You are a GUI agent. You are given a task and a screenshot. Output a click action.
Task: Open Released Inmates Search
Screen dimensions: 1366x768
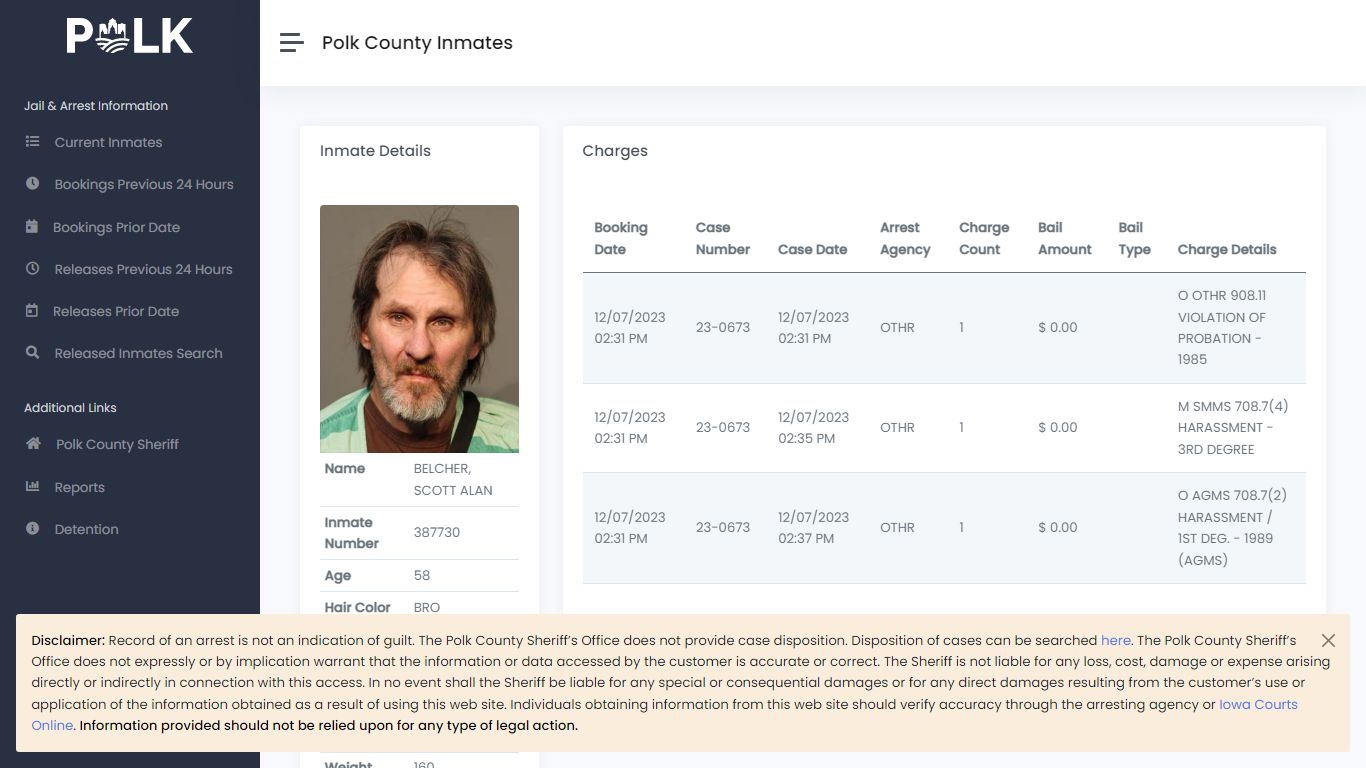coord(138,353)
